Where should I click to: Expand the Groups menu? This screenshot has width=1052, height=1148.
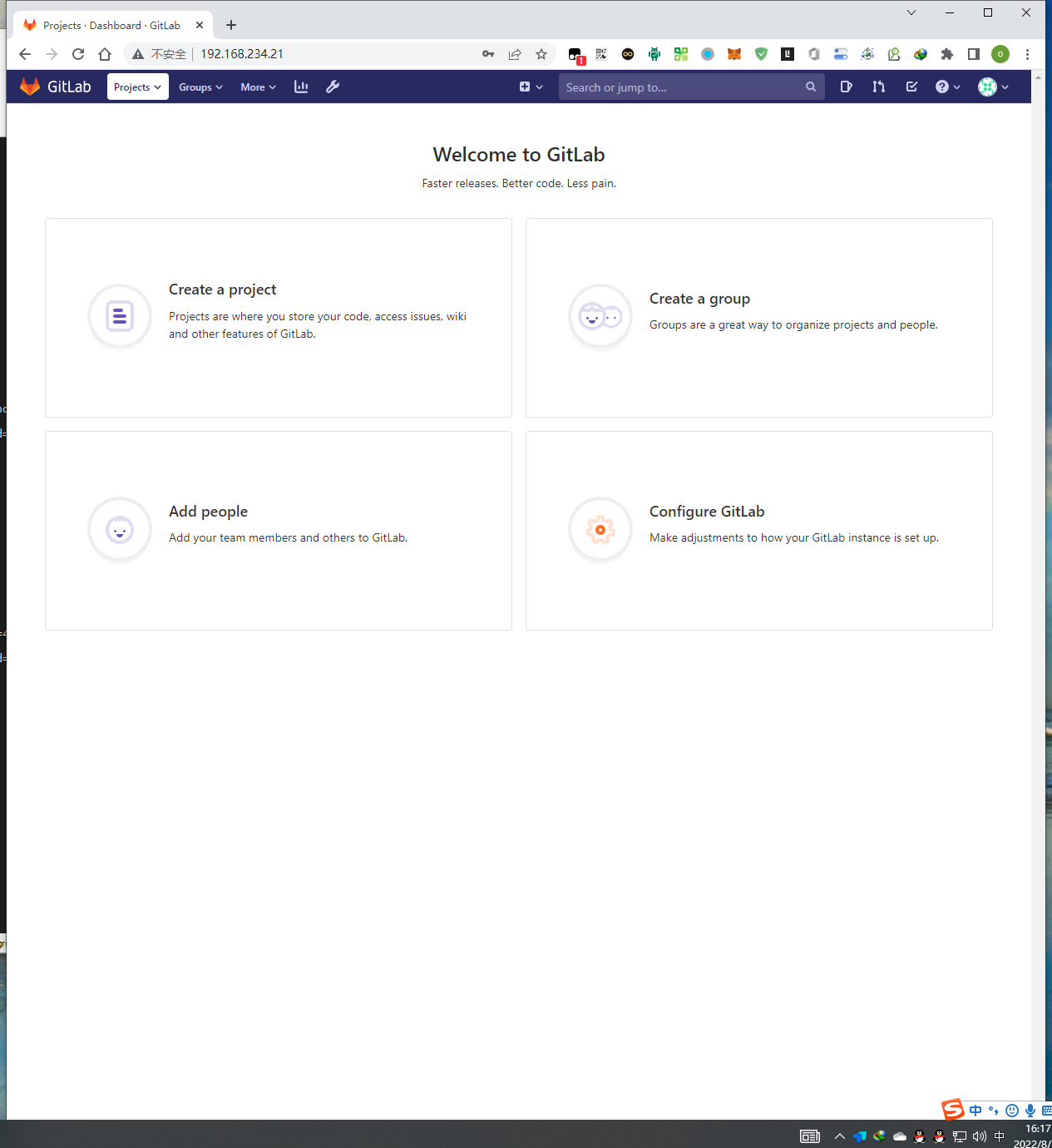pos(200,87)
